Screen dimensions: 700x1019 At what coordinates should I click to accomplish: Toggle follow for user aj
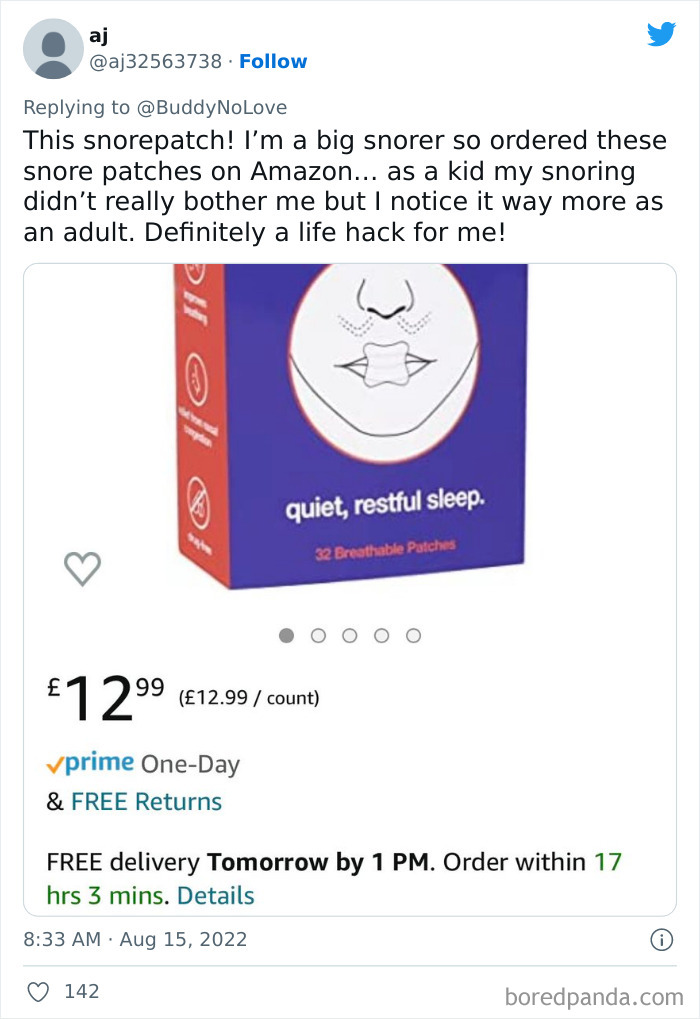pos(274,62)
